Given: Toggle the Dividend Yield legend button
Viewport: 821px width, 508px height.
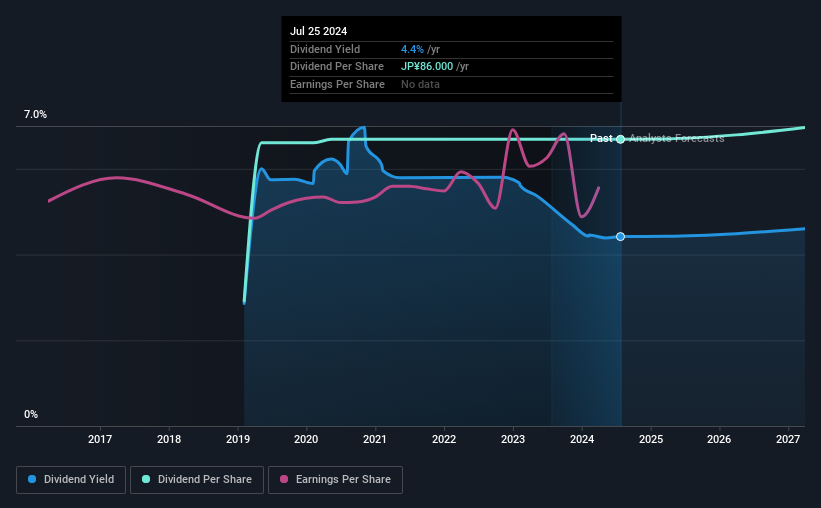Looking at the screenshot, I should click(x=71, y=480).
